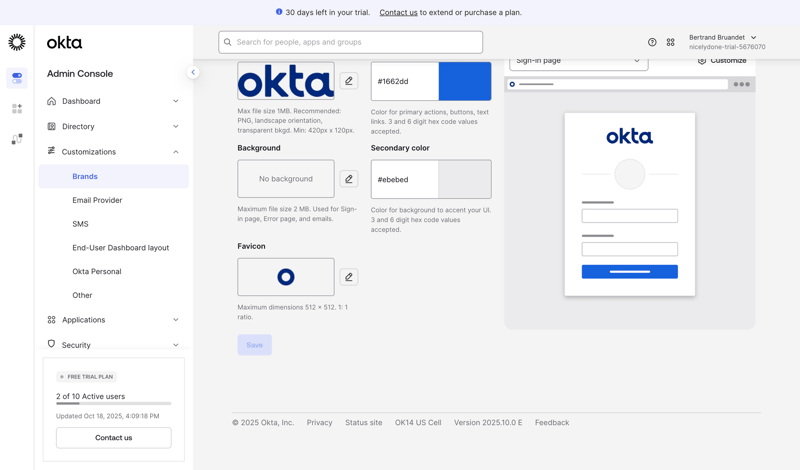
Task: Select Brands in Customizations menu
Action: tap(114, 176)
